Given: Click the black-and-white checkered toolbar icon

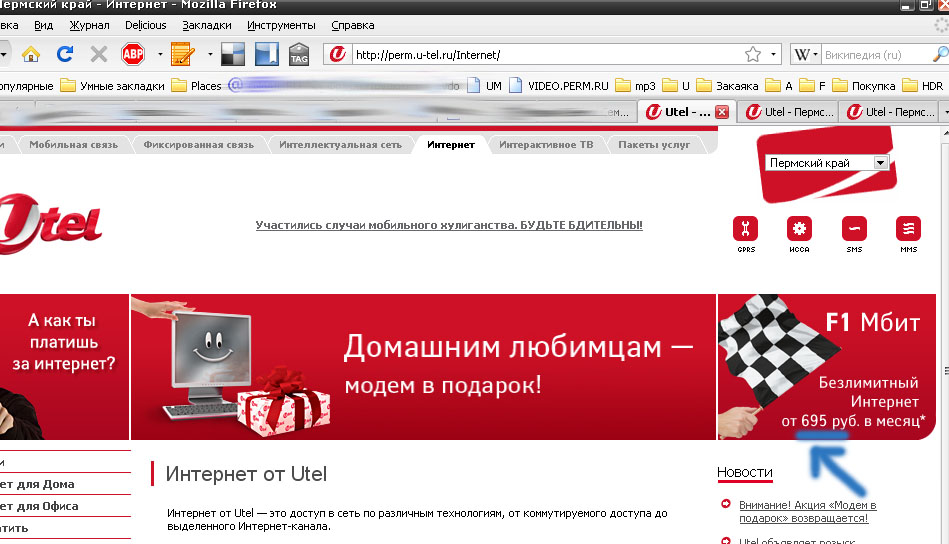Looking at the screenshot, I should click(232, 54).
